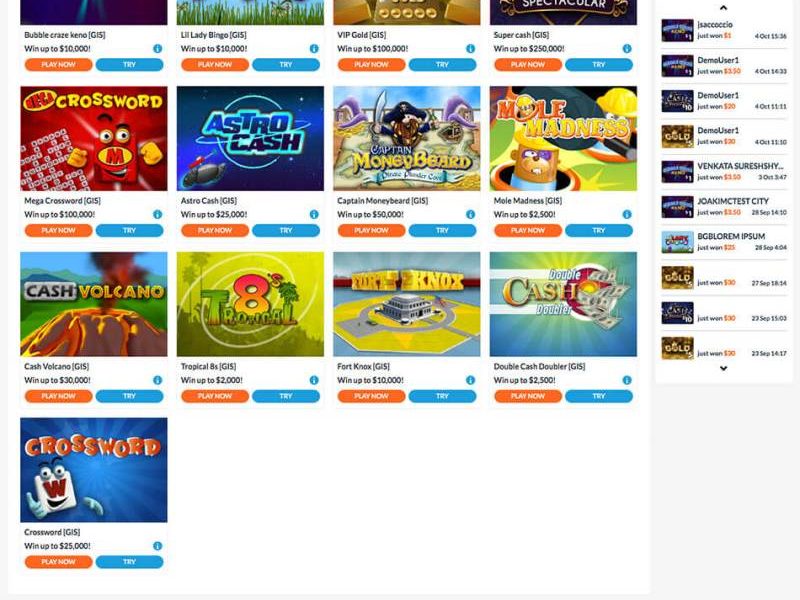The height and width of the screenshot is (600, 800).
Task: Open the Bubble craze keno info icon
Action: (x=158, y=49)
